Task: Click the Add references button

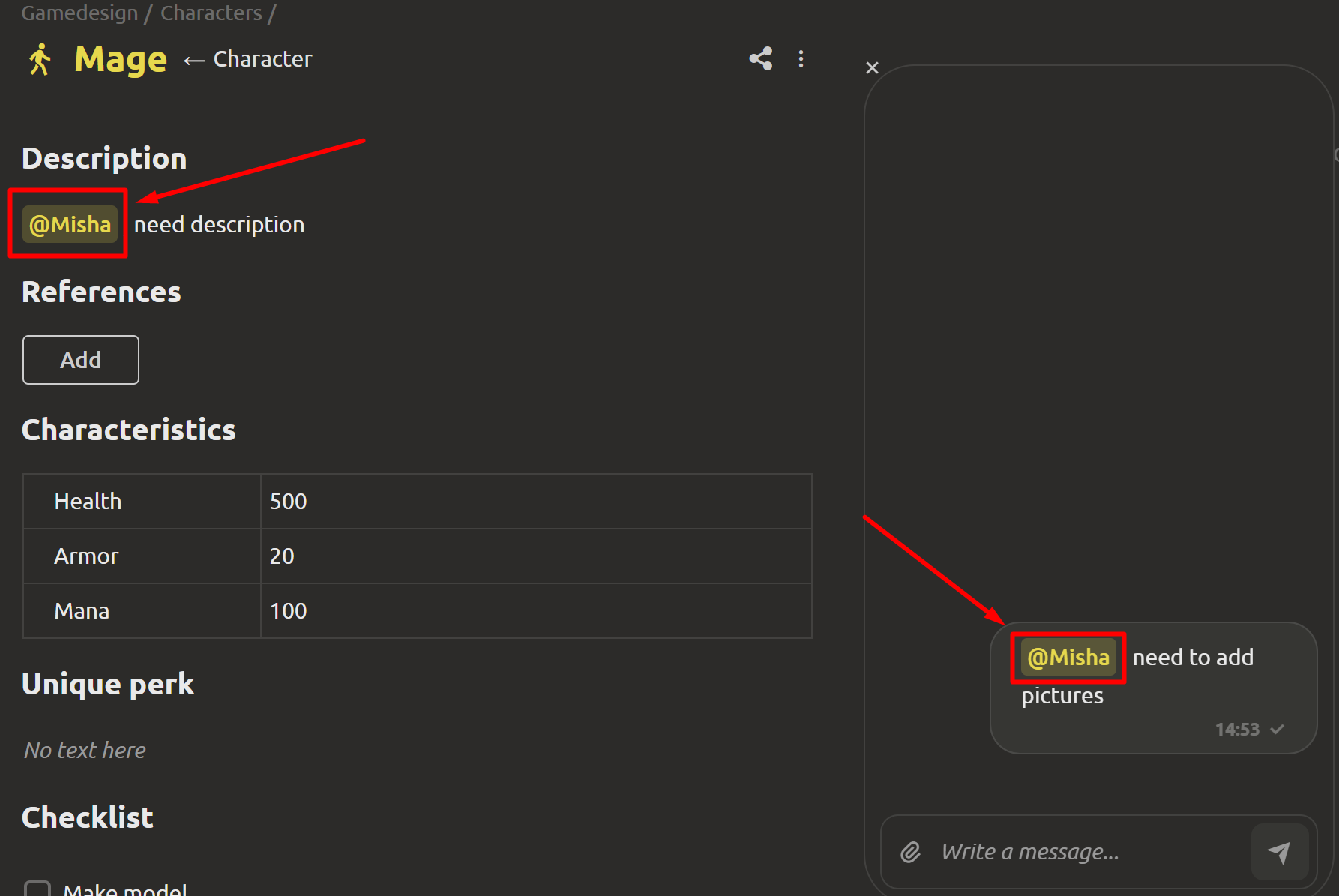Action: click(81, 360)
